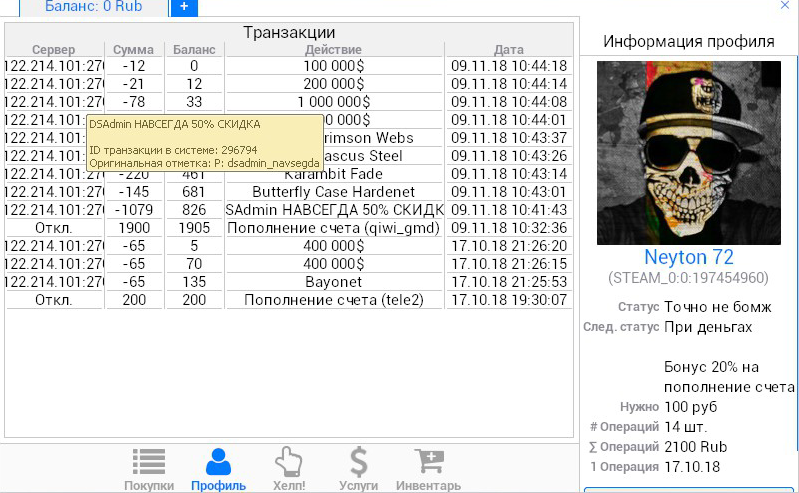The height and width of the screenshot is (493, 799).
Task: Open the Инвентарь cart icon
Action: point(429,468)
